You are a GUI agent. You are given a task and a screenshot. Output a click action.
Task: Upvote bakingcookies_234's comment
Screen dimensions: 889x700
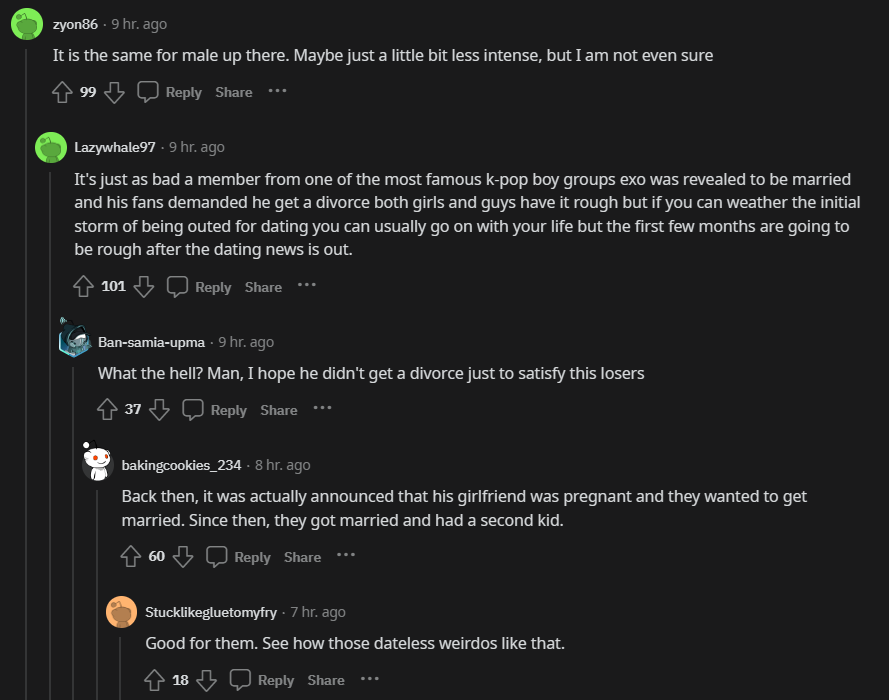(131, 557)
